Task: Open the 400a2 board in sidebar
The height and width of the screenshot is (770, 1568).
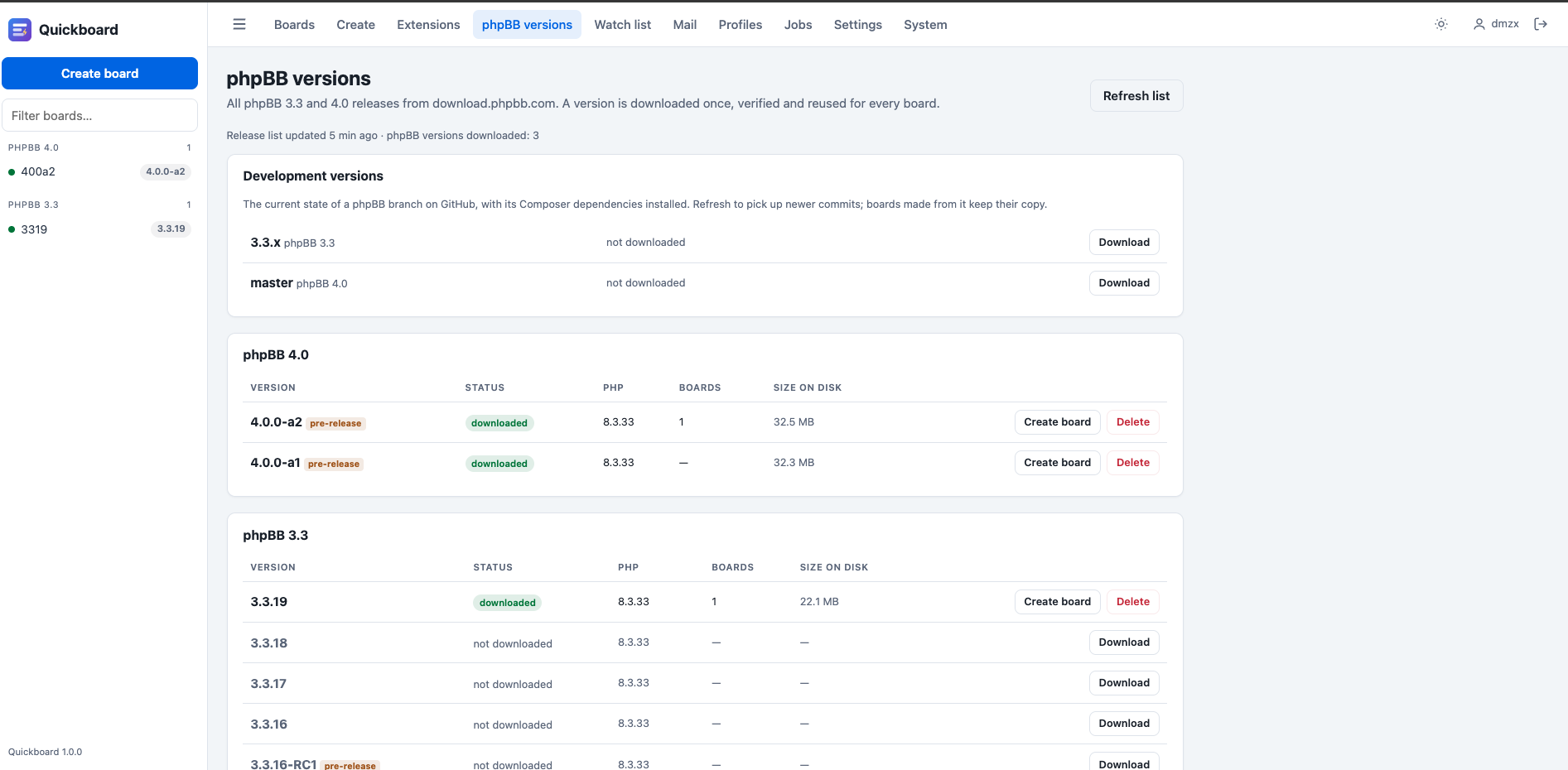Action: (x=99, y=172)
